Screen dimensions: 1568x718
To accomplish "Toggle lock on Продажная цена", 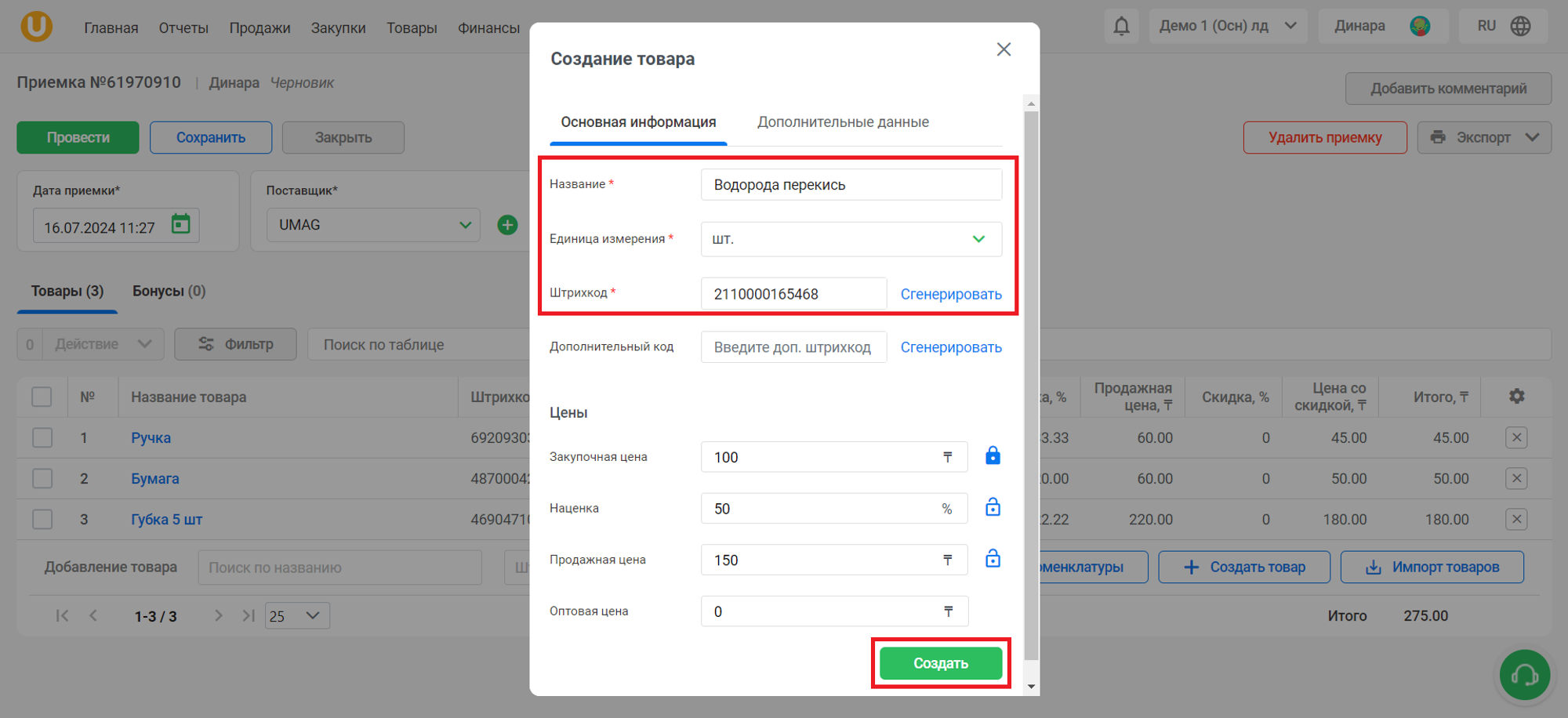I will click(993, 558).
